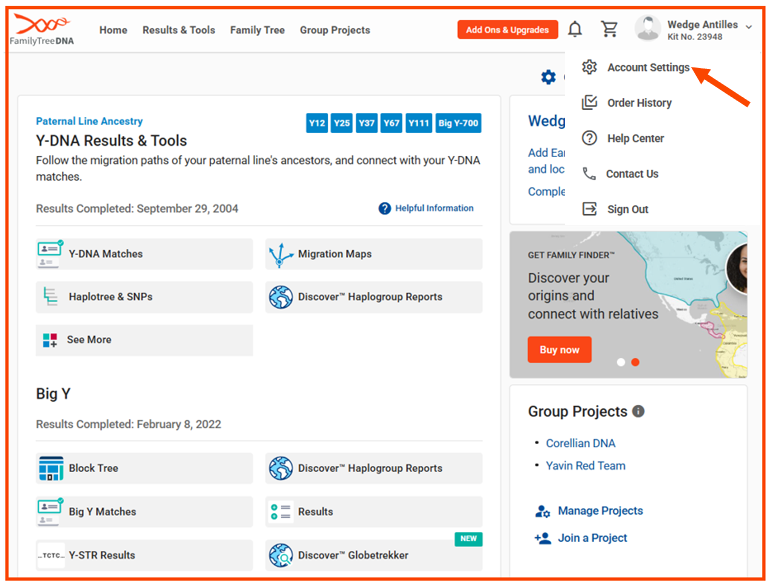Select Account Settings from the menu
Screen dimensions: 772x587
(648, 67)
